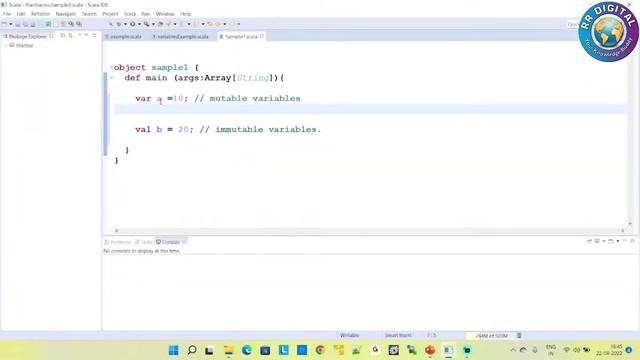640x360 pixels.
Task: Click the garbage collector trash icon in status bar
Action: tap(519, 336)
